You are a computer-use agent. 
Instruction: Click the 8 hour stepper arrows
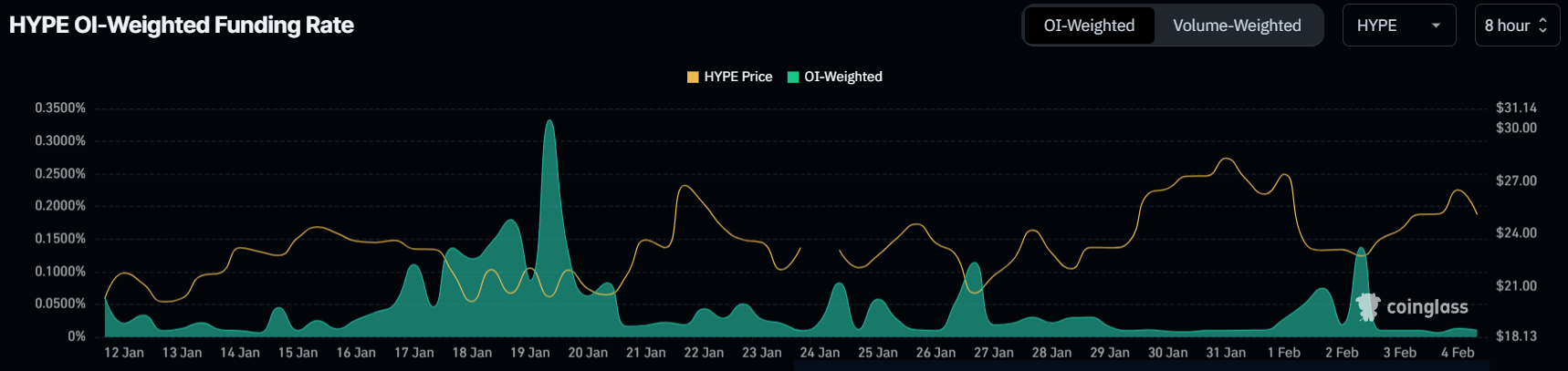(1543, 26)
